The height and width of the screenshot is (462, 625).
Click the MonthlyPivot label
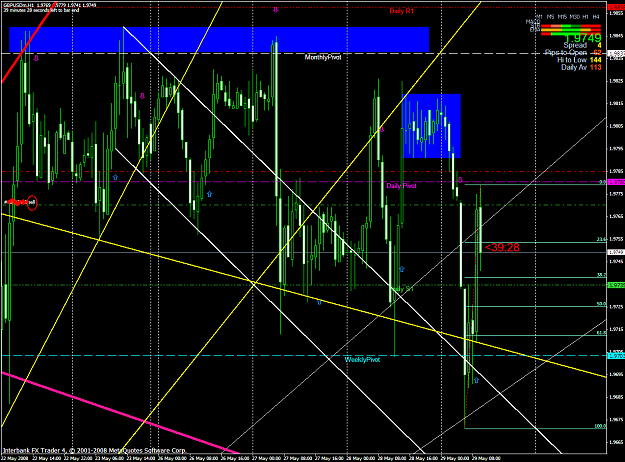(x=323, y=57)
